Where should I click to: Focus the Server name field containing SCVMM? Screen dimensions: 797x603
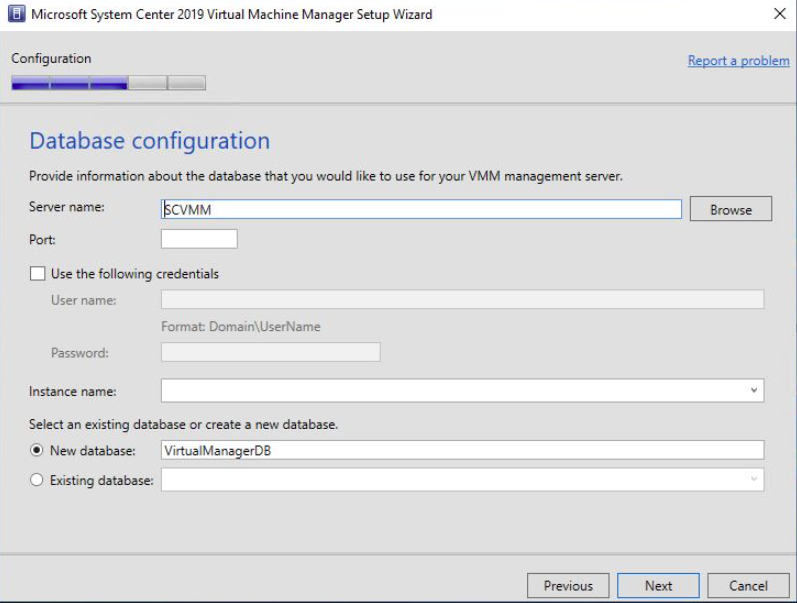click(x=421, y=209)
